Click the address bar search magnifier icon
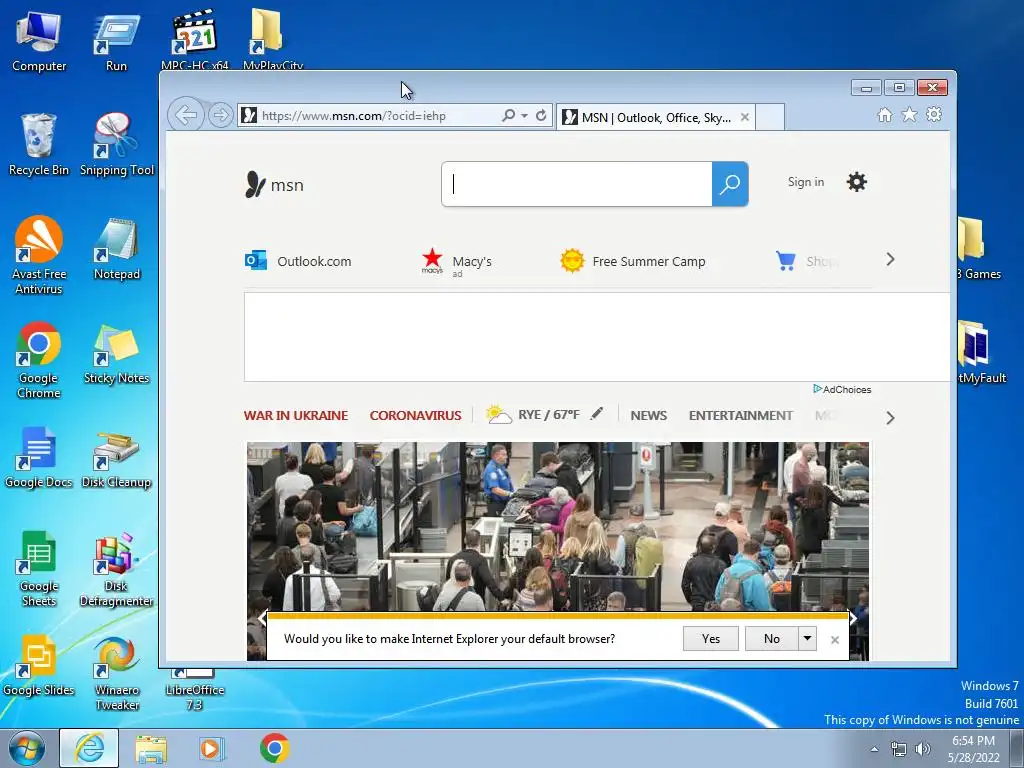Image resolution: width=1024 pixels, height=768 pixels. (508, 116)
